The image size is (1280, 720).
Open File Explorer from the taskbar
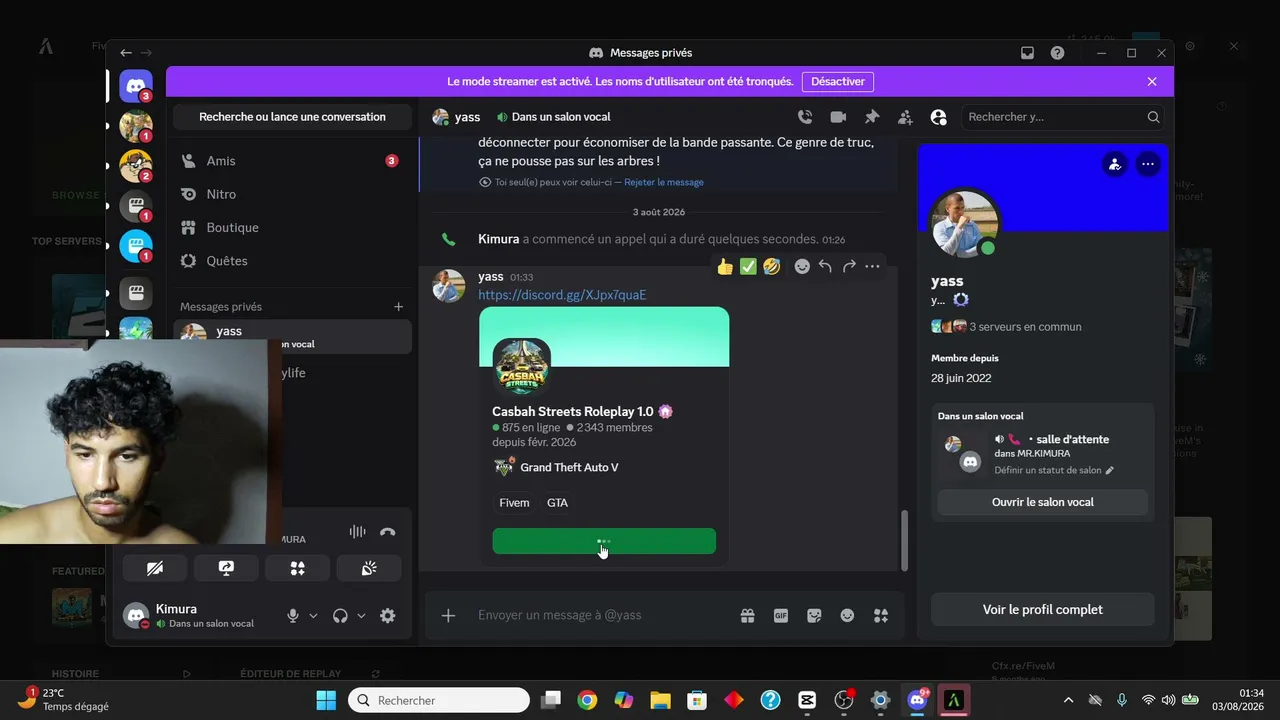660,700
